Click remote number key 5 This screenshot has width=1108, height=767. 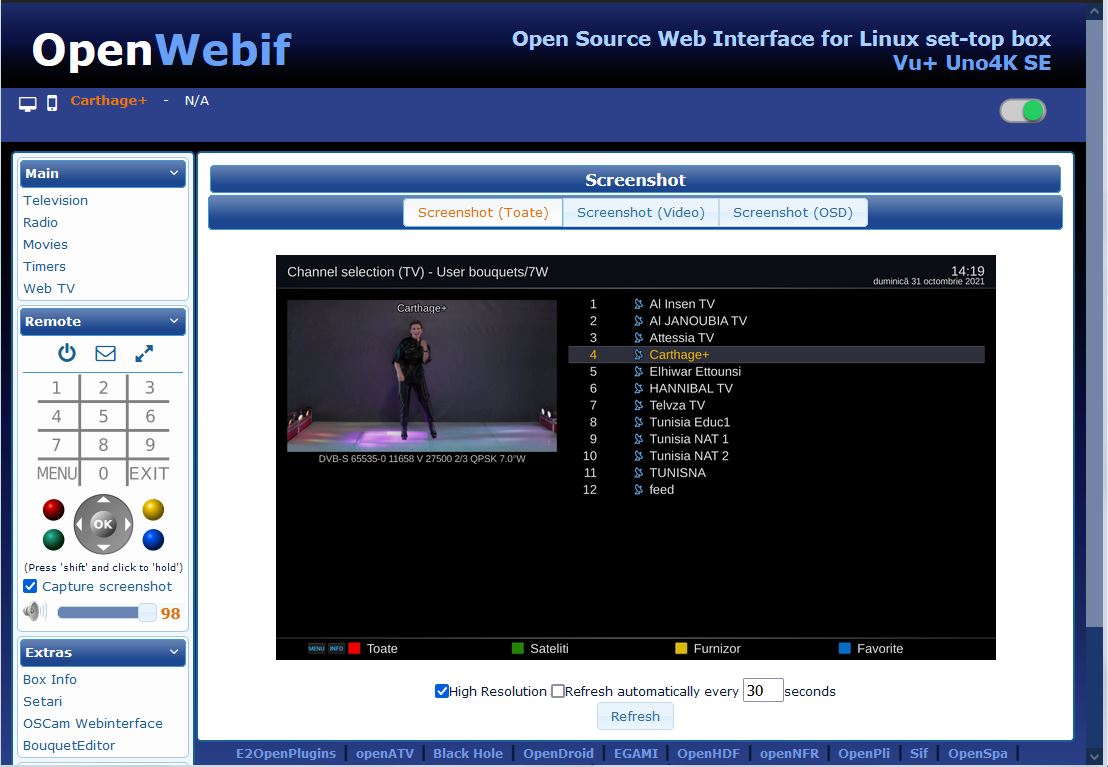pyautogui.click(x=103, y=416)
